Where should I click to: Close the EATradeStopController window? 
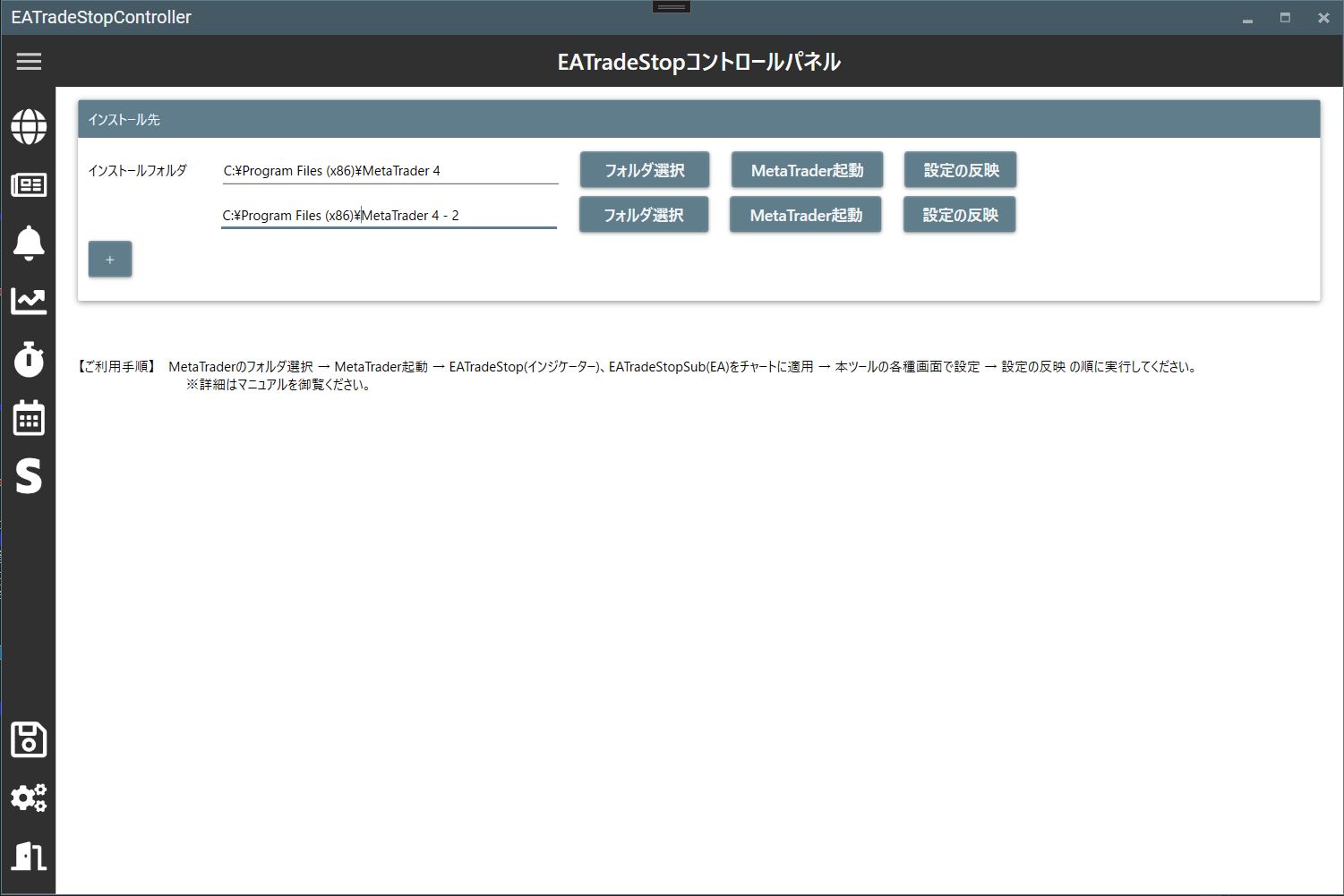tap(1323, 18)
